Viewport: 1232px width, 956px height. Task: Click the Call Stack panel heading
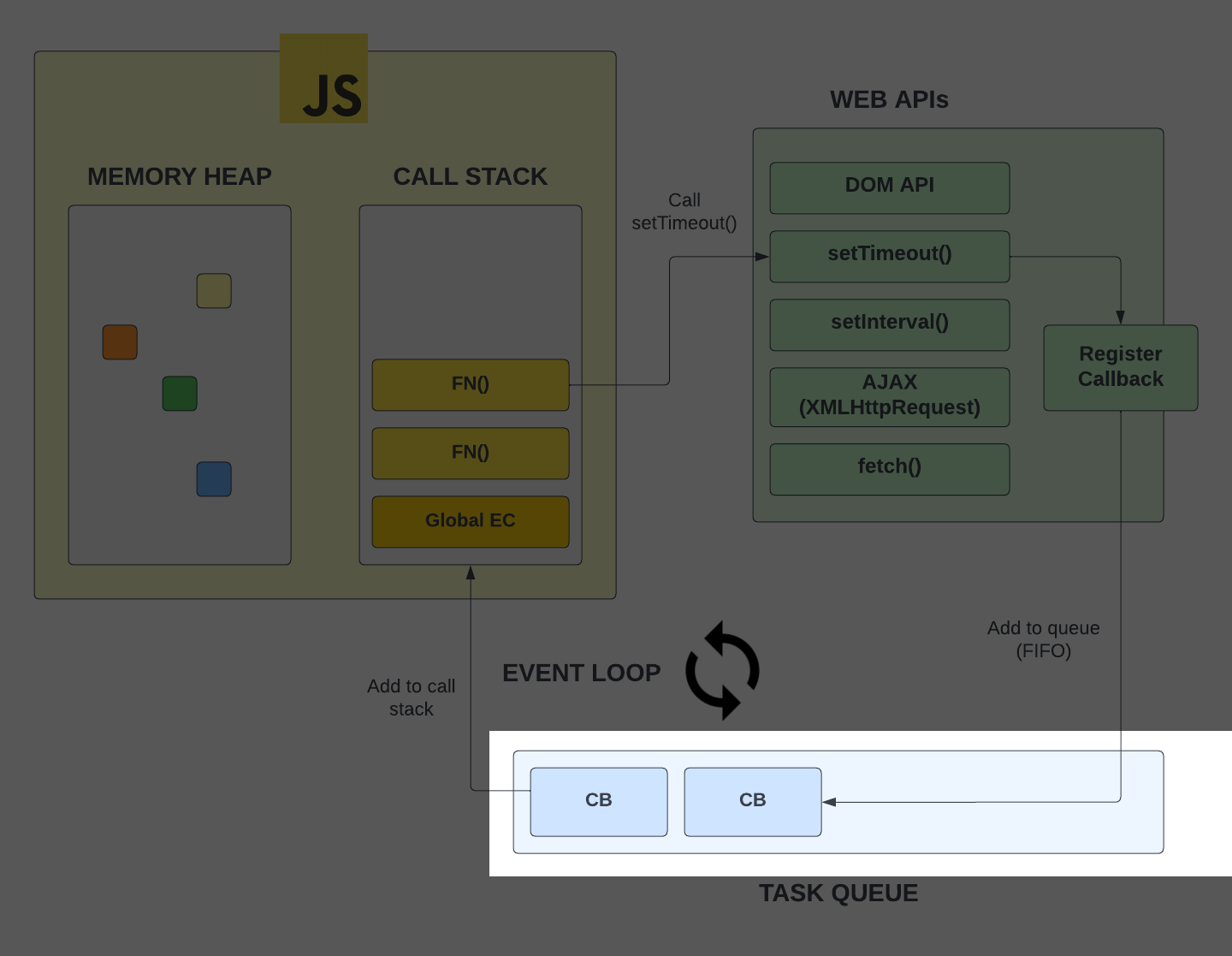click(x=470, y=176)
